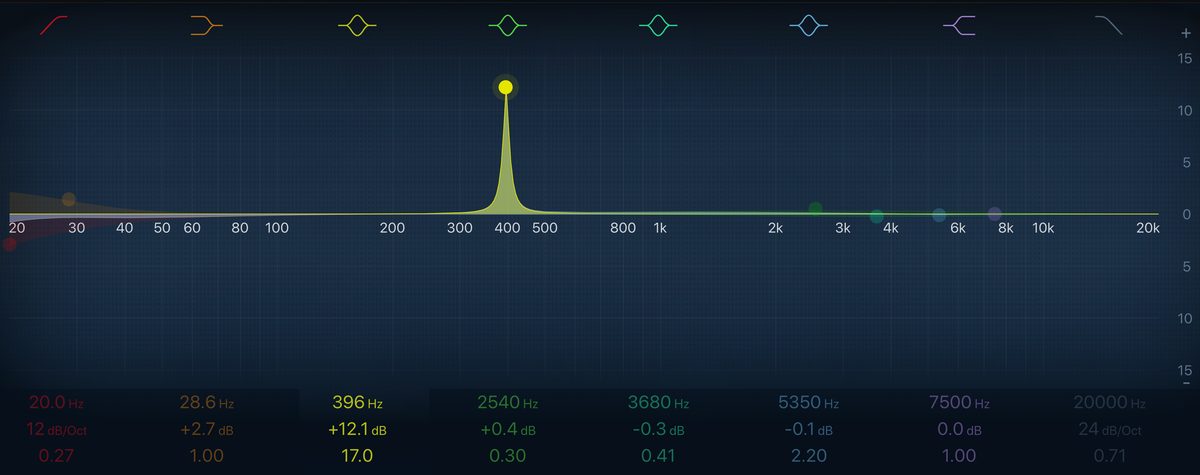
Task: Click the -0.1 dB gain value
Action: coord(808,430)
